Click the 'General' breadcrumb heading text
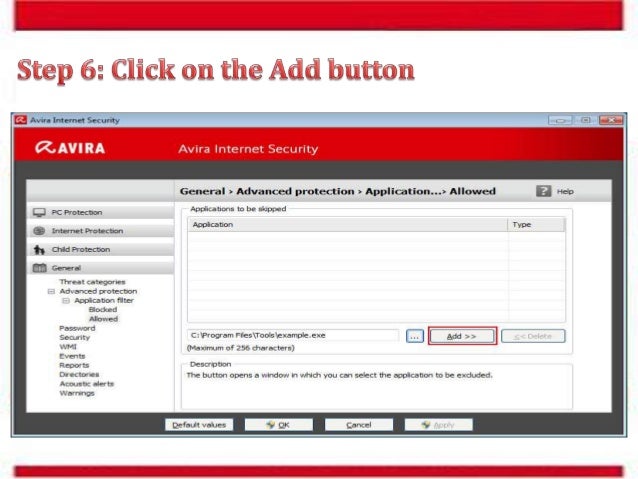Viewport: 638px width, 479px height. point(202,191)
